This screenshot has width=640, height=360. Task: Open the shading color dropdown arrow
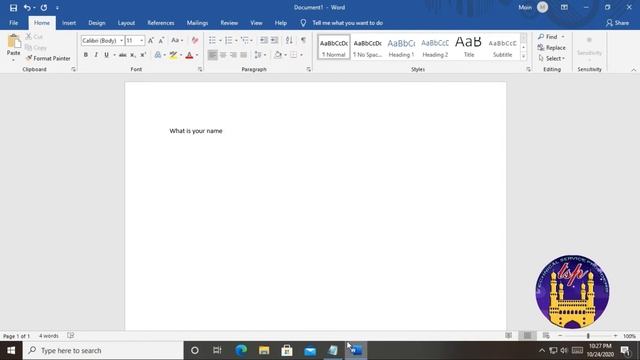coord(285,55)
